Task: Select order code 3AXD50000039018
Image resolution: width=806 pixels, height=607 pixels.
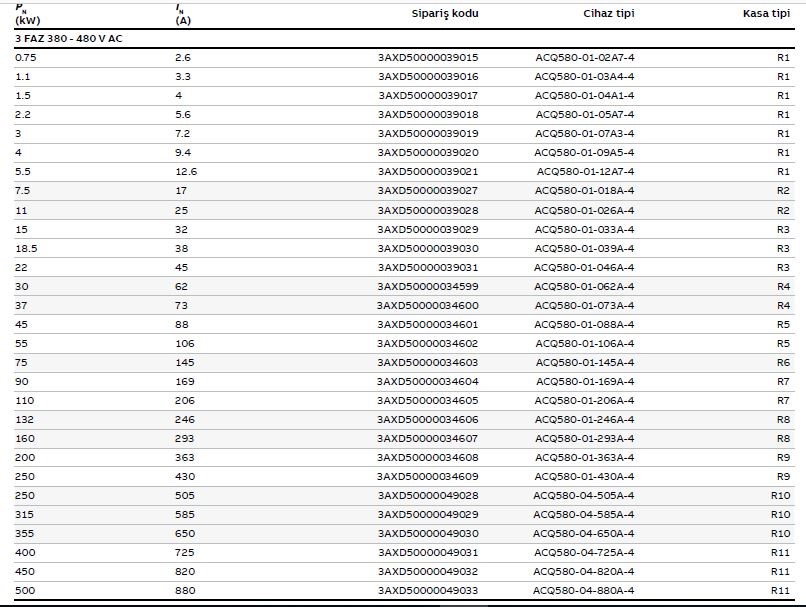Action: coord(428,115)
